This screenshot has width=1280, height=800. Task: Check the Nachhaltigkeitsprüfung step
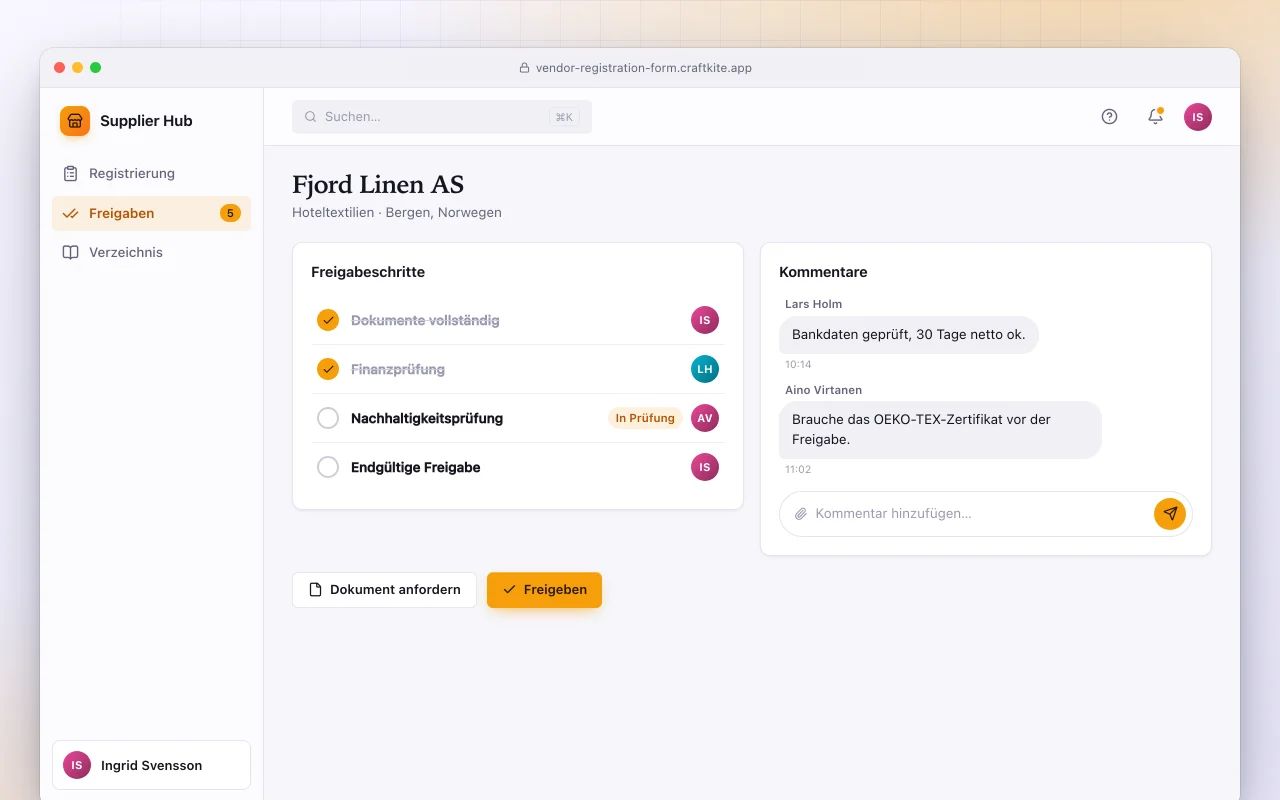coord(328,418)
